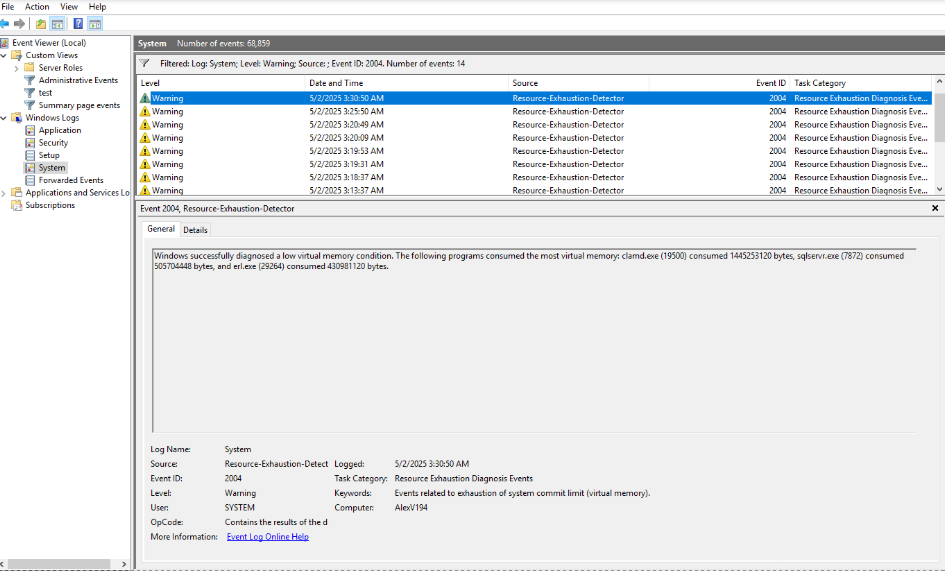
Task: Select the Application log
Action: (60, 130)
